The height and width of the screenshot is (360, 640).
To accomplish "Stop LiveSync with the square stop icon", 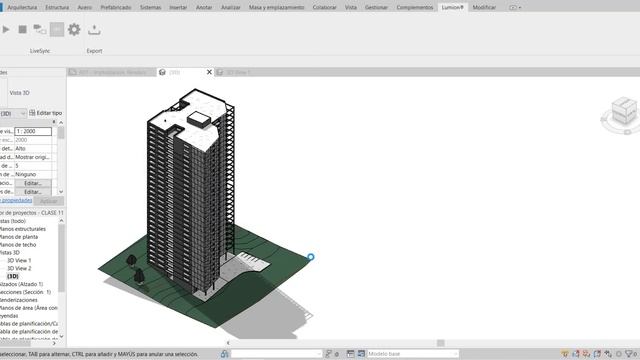I will click(x=22, y=29).
